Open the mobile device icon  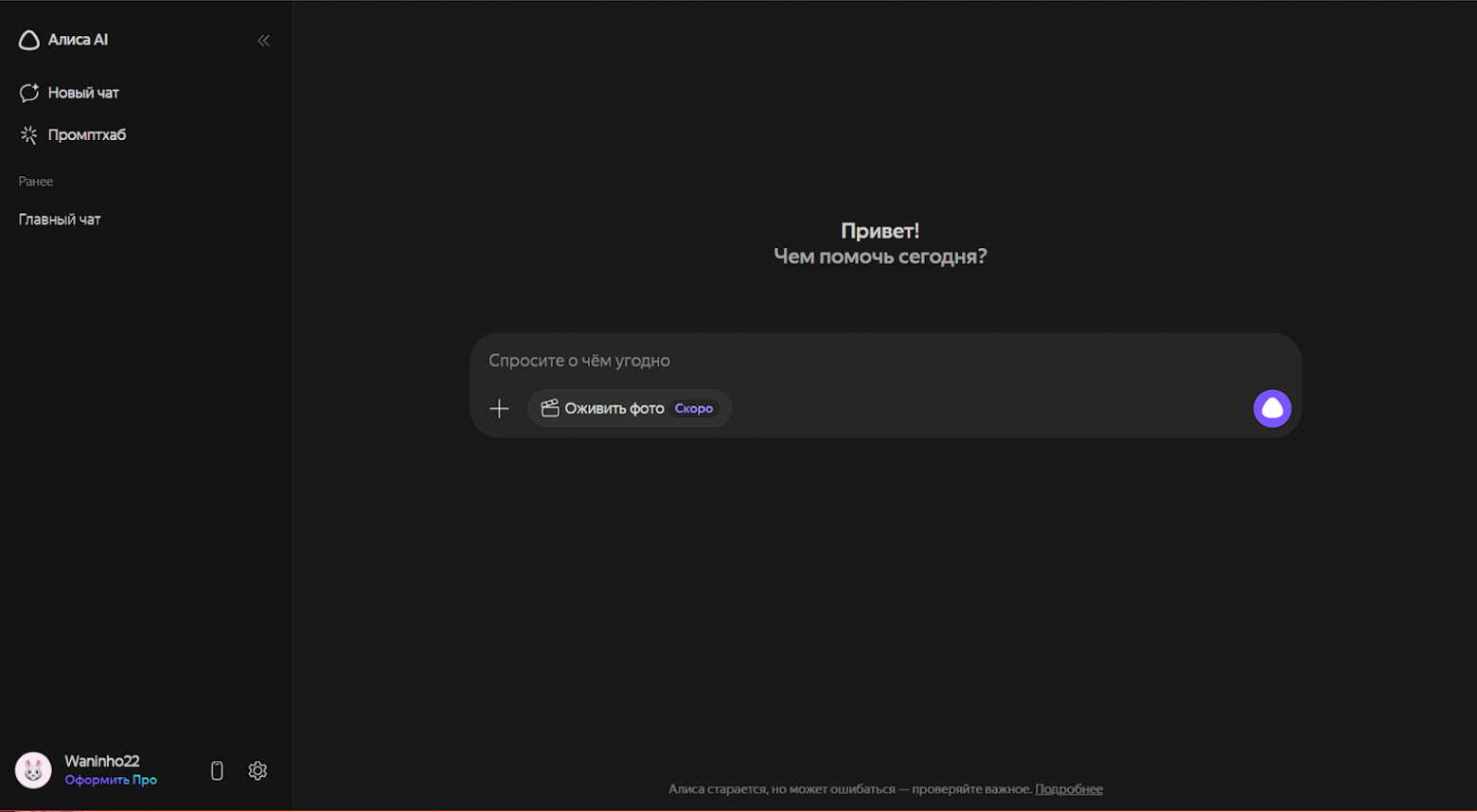tap(217, 770)
